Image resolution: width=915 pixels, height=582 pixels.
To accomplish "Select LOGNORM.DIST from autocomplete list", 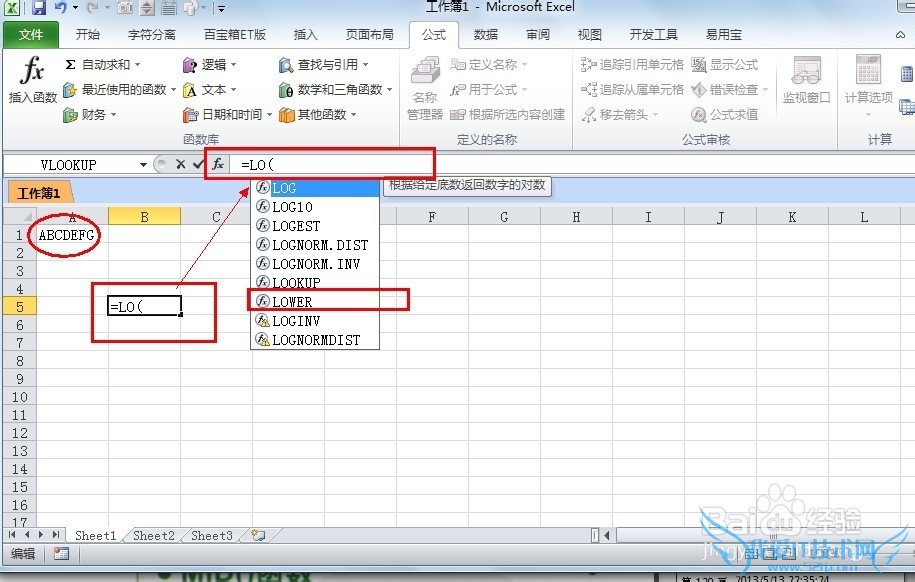I will click(315, 245).
